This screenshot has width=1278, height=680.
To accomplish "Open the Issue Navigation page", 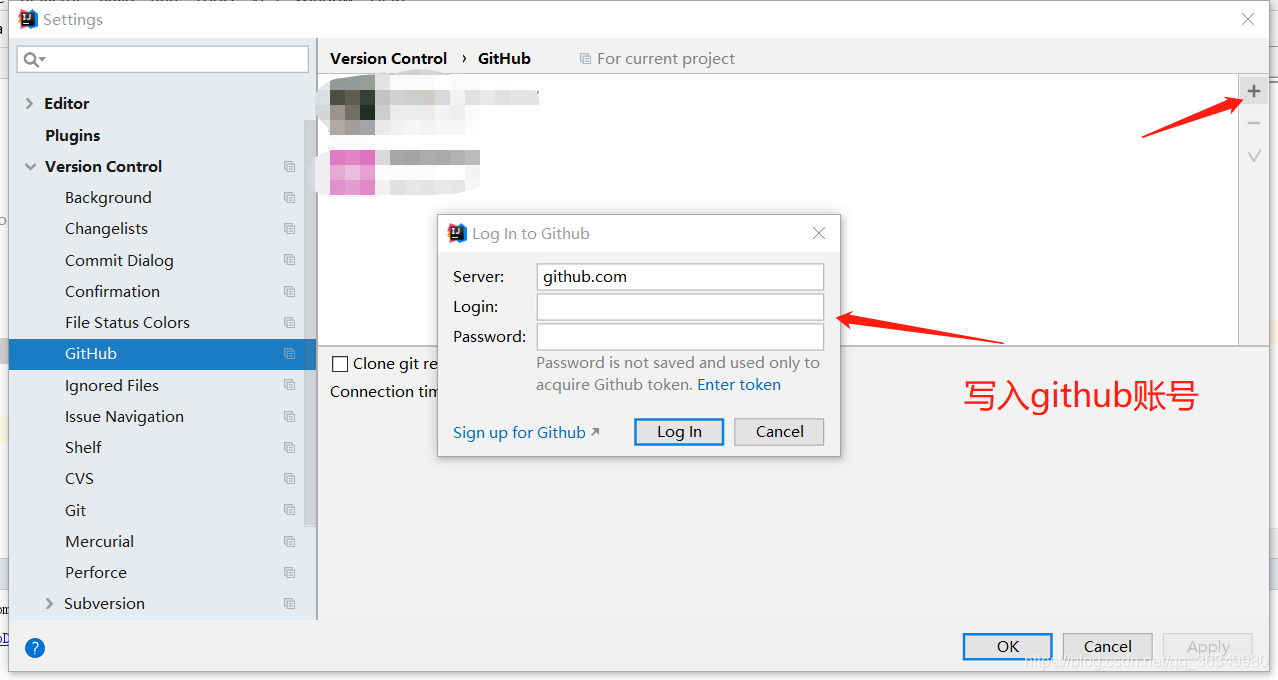I will coord(124,417).
